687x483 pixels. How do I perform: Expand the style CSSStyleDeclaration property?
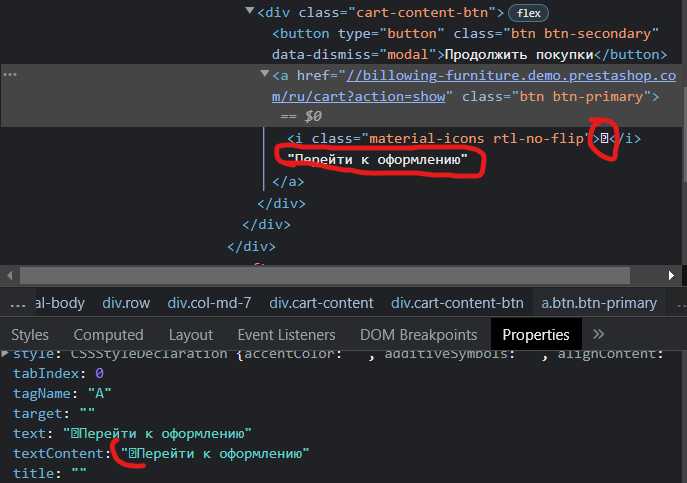click(5, 353)
